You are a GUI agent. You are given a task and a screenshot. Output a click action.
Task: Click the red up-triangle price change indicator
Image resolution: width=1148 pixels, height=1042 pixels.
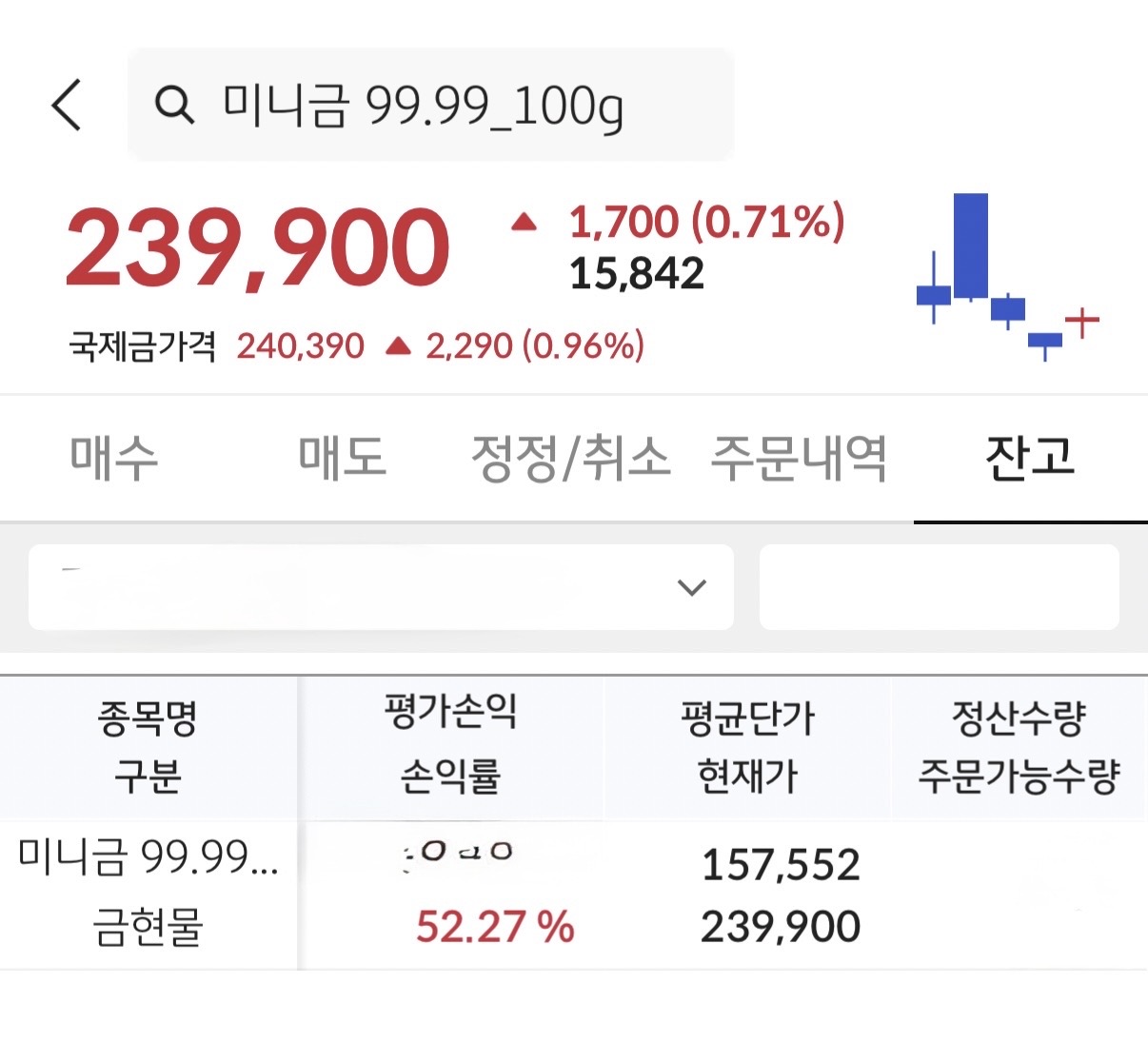pyautogui.click(x=524, y=224)
